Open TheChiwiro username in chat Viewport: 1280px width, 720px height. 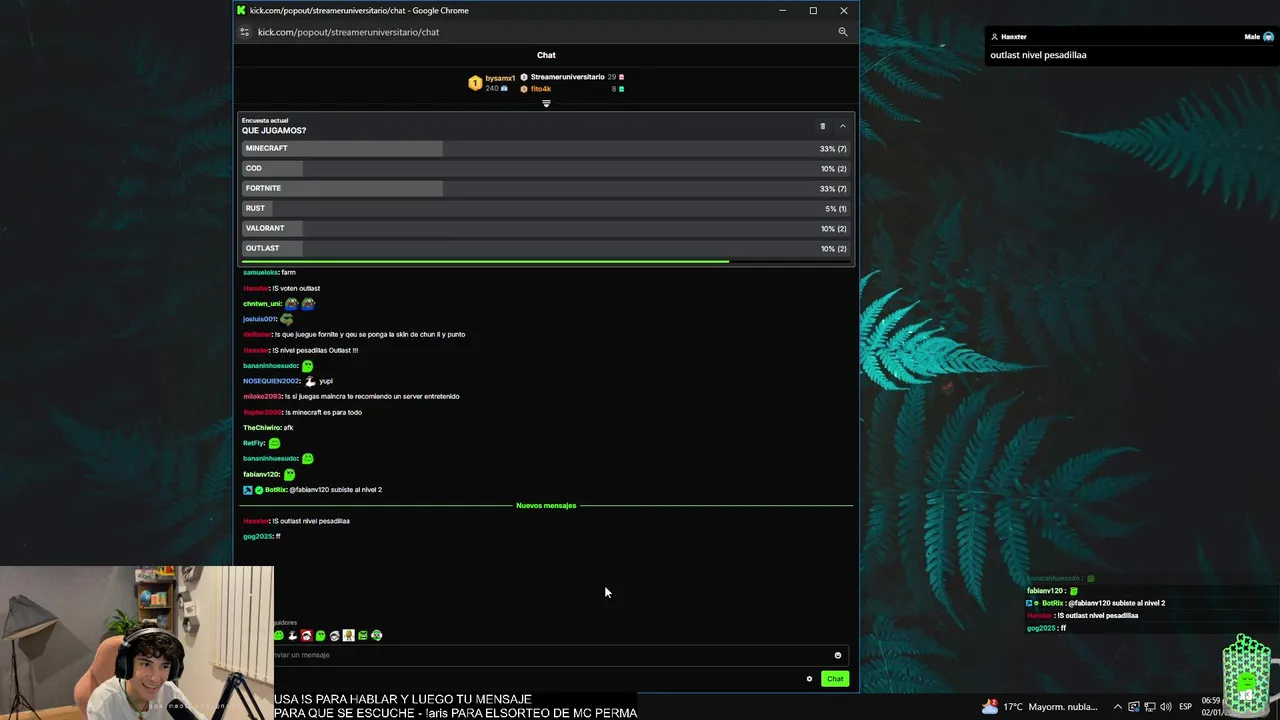click(262, 428)
